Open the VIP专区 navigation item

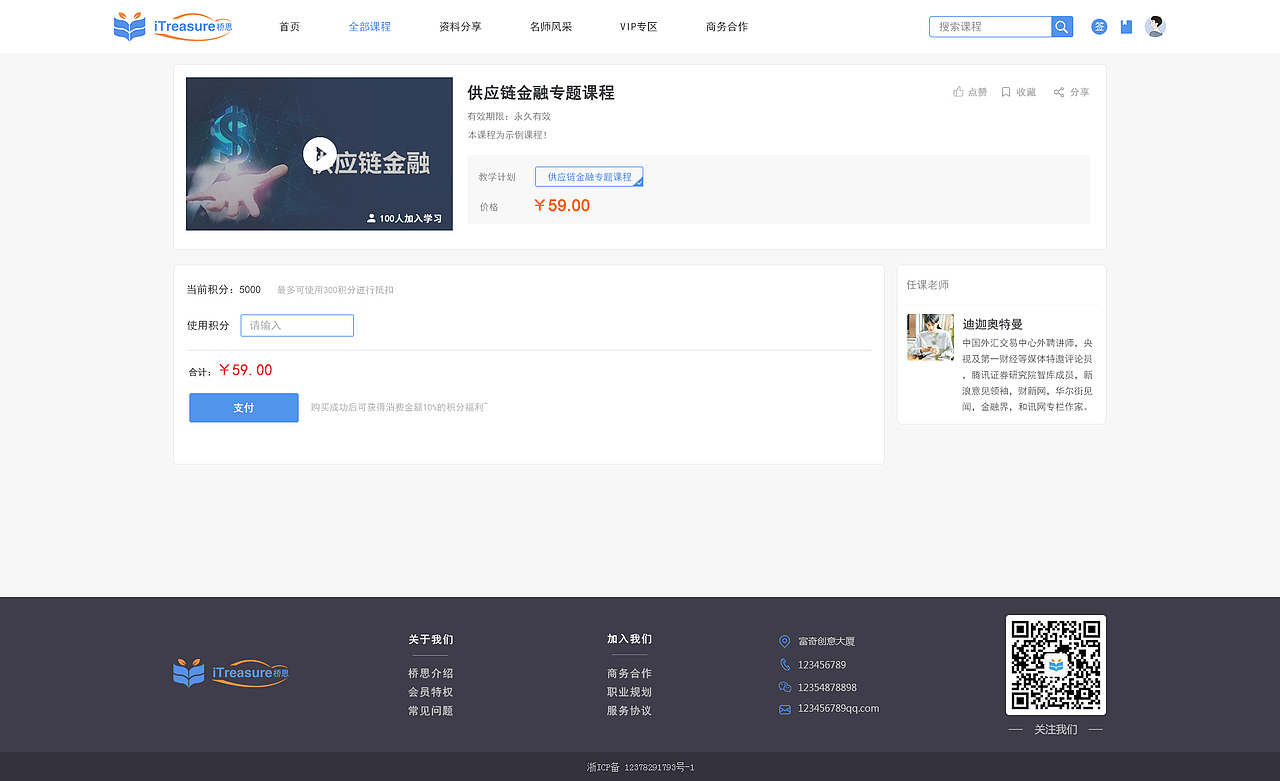[x=639, y=26]
